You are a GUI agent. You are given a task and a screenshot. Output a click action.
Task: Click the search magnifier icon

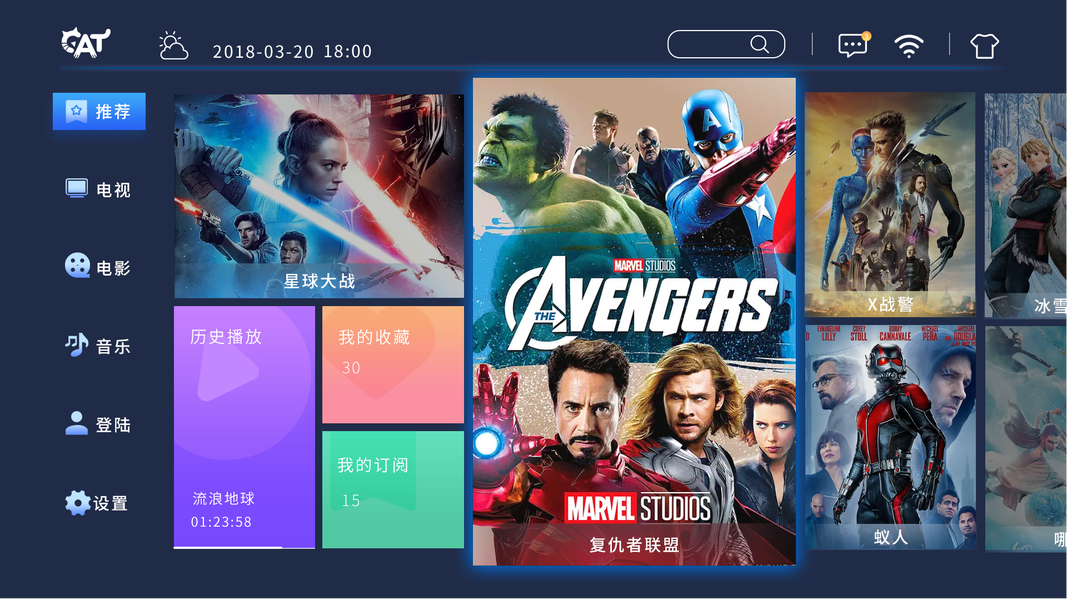pos(759,44)
